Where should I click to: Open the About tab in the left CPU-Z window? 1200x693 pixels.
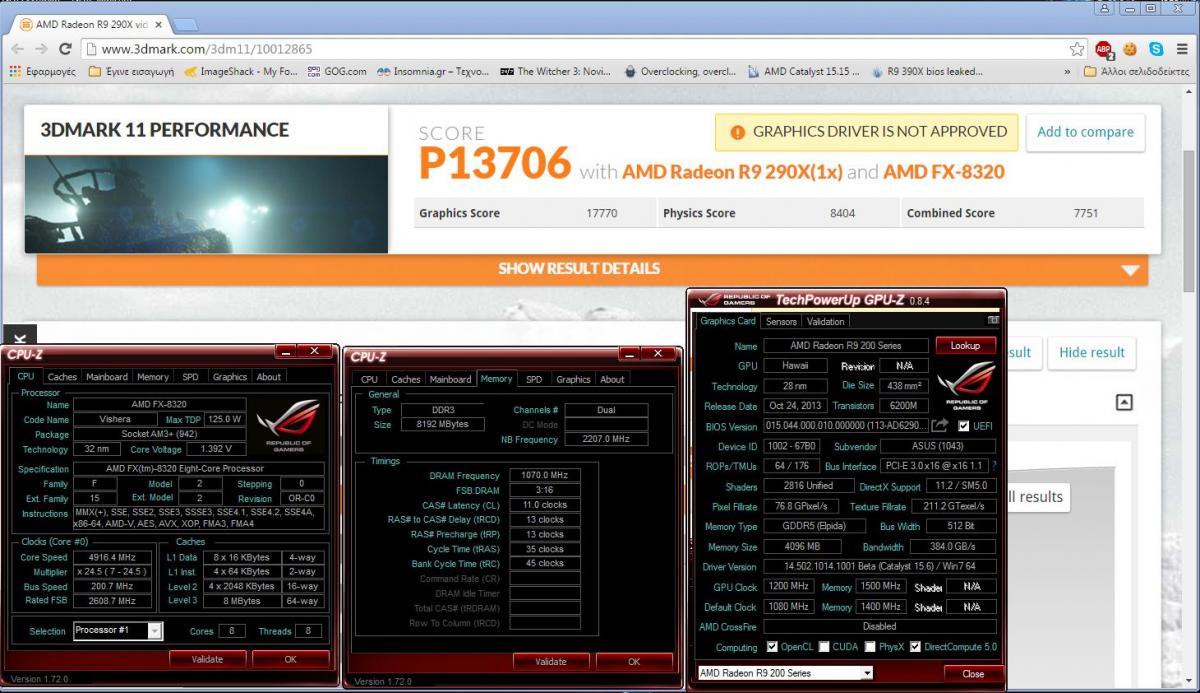[x=269, y=377]
